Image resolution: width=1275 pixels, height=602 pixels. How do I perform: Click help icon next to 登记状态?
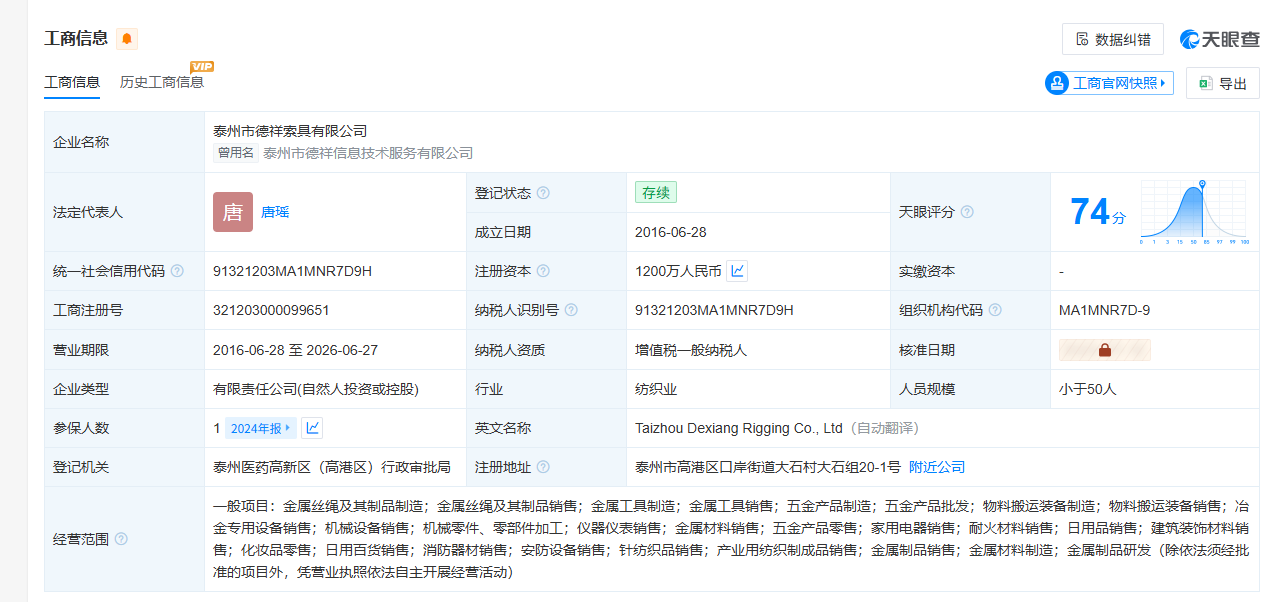(543, 193)
